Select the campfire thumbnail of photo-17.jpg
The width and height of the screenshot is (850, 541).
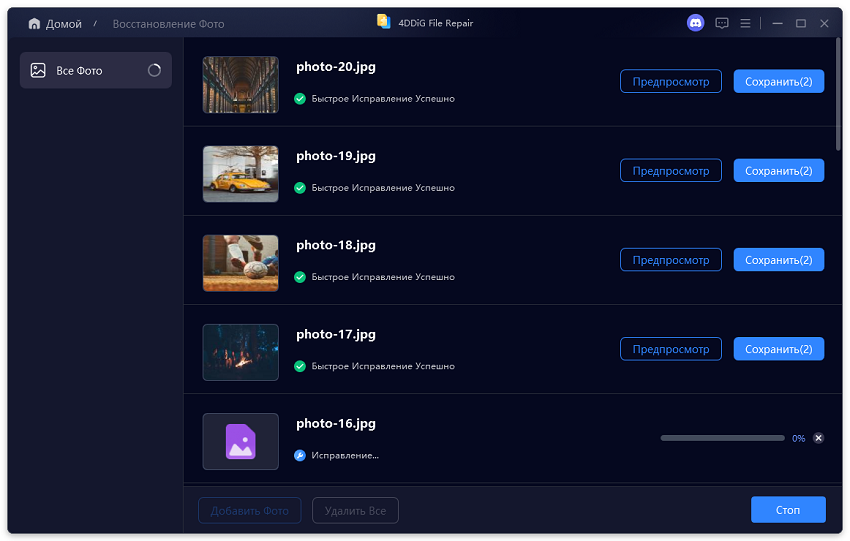click(x=240, y=352)
